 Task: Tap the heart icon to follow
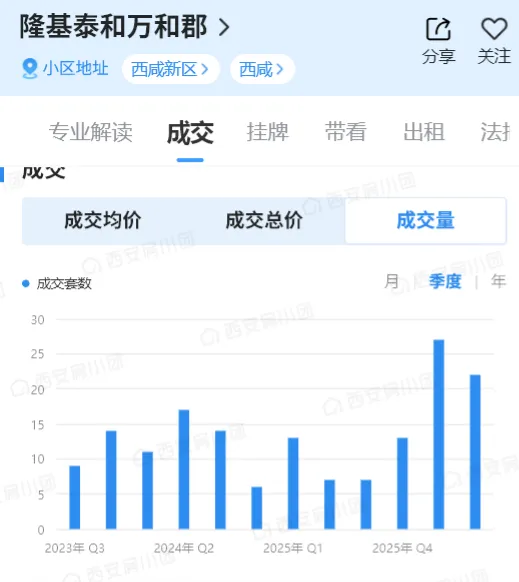(494, 29)
